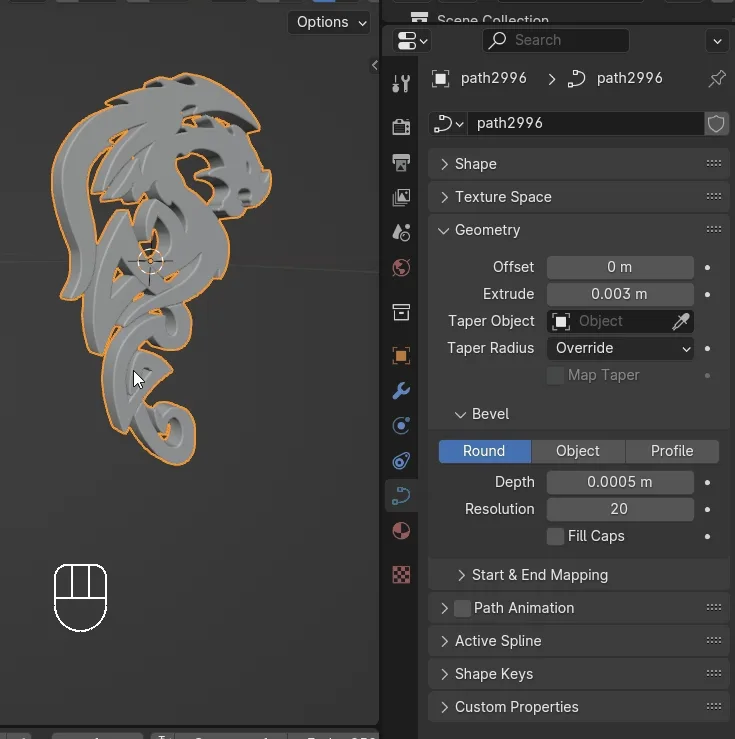The width and height of the screenshot is (735, 739).
Task: Open the Scene properties tab
Action: (401, 232)
